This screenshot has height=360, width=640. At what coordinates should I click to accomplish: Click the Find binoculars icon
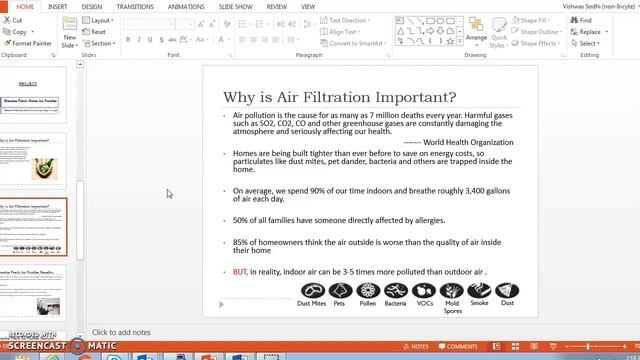click(574, 20)
